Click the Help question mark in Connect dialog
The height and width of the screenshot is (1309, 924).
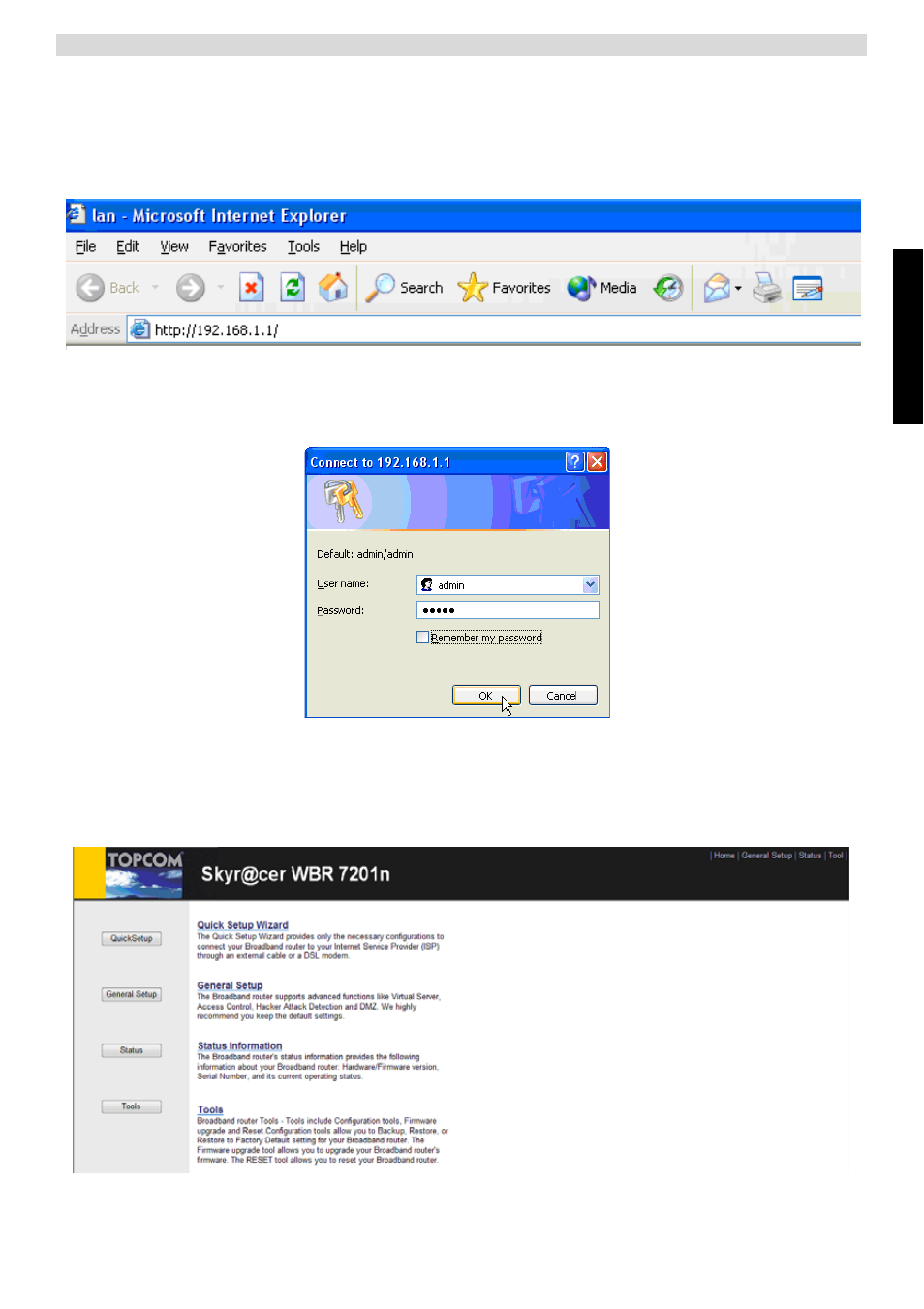(575, 462)
